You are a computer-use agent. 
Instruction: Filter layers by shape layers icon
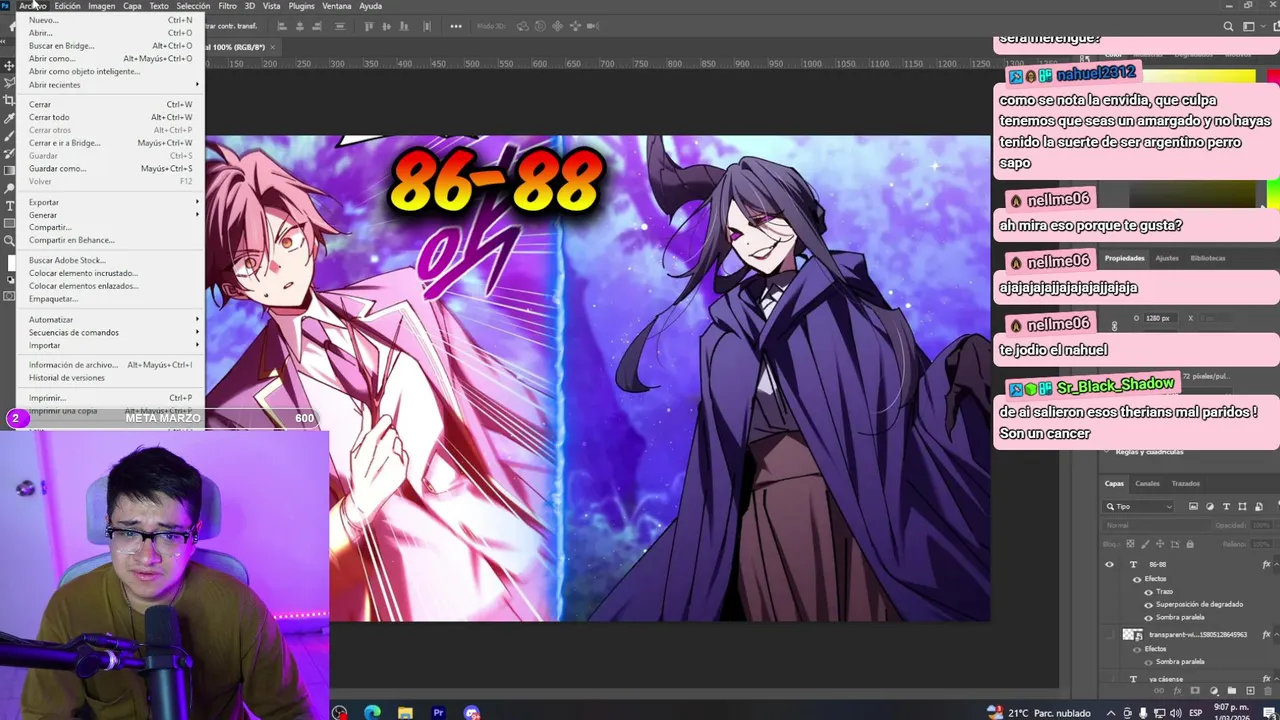[1242, 507]
